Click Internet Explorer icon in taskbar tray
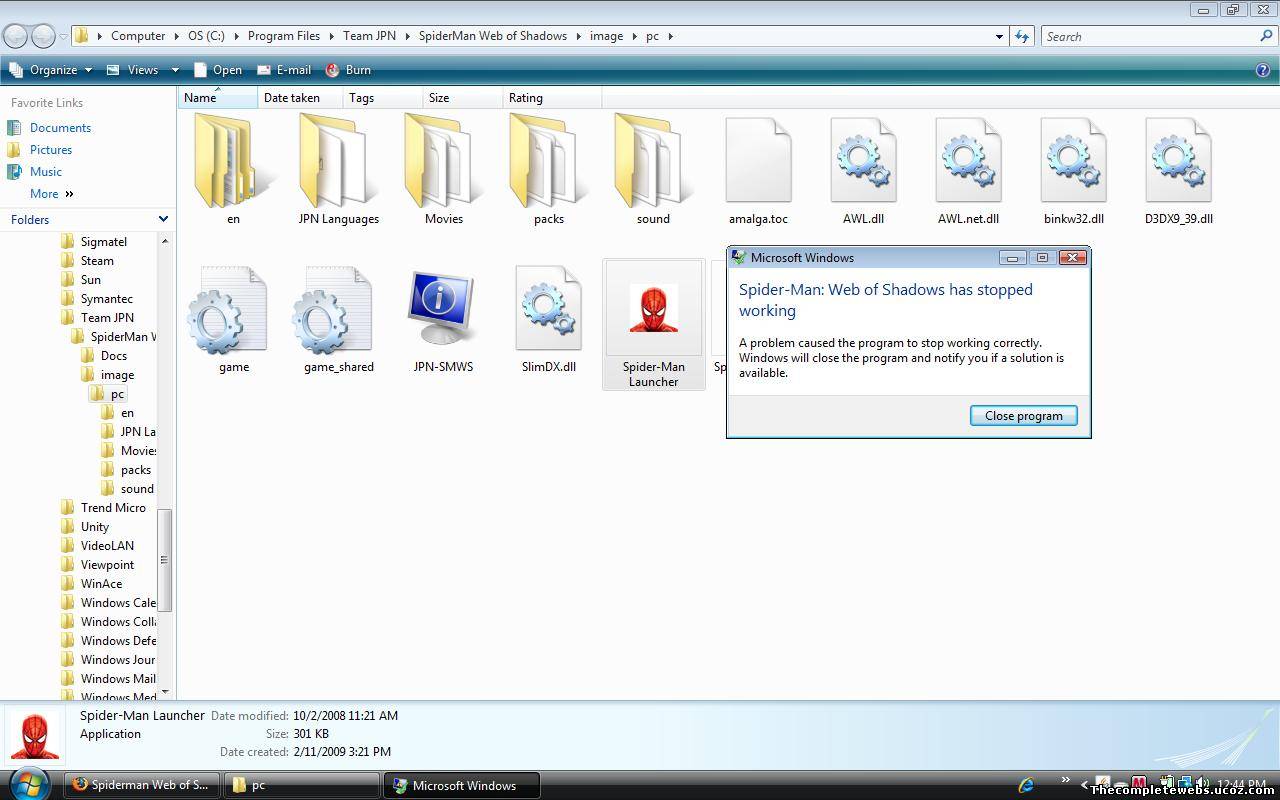Image resolution: width=1280 pixels, height=800 pixels. click(x=1026, y=785)
